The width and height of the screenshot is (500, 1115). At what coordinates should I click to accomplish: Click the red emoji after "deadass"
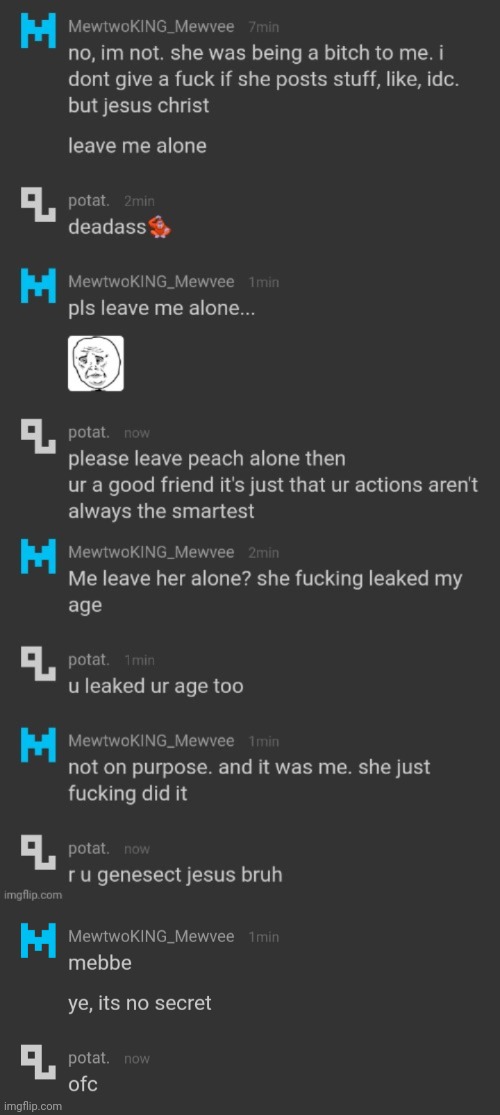pyautogui.click(x=159, y=228)
